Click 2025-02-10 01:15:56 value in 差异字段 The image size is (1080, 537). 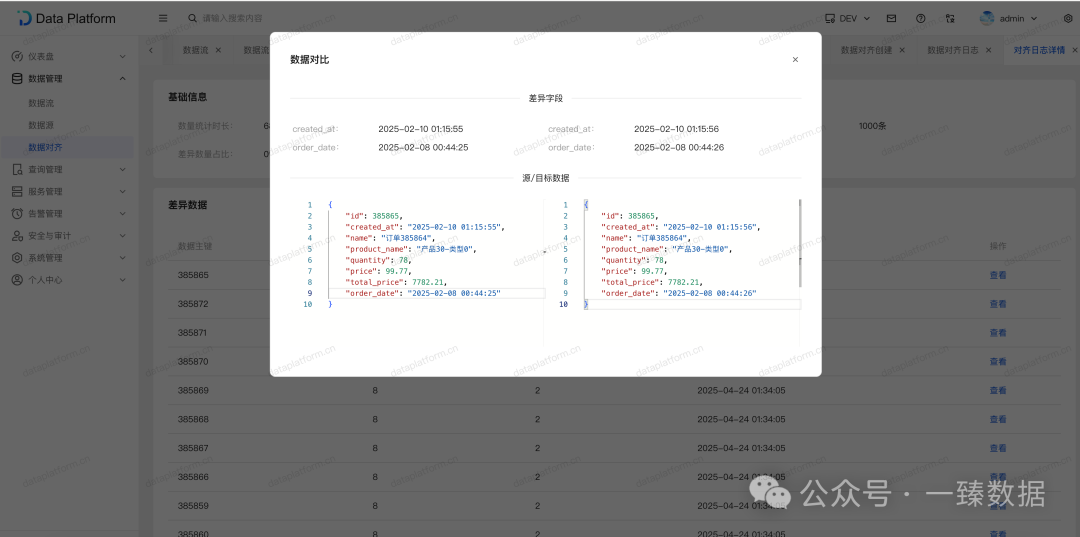click(676, 129)
